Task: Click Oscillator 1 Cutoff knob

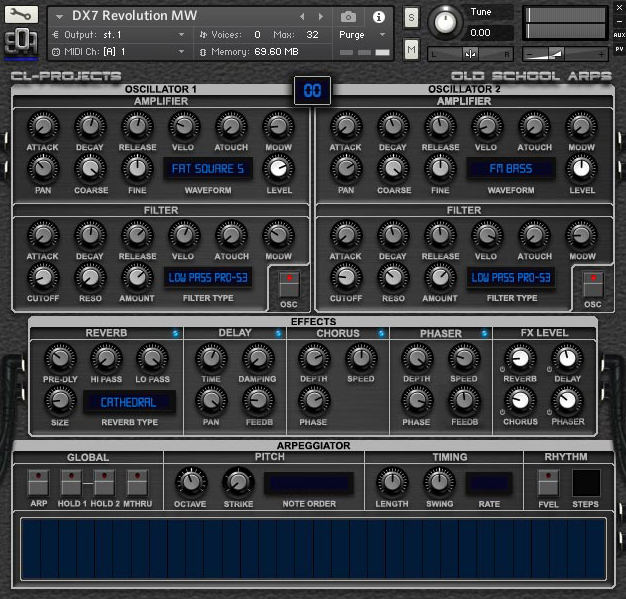Action: pyautogui.click(x=43, y=278)
